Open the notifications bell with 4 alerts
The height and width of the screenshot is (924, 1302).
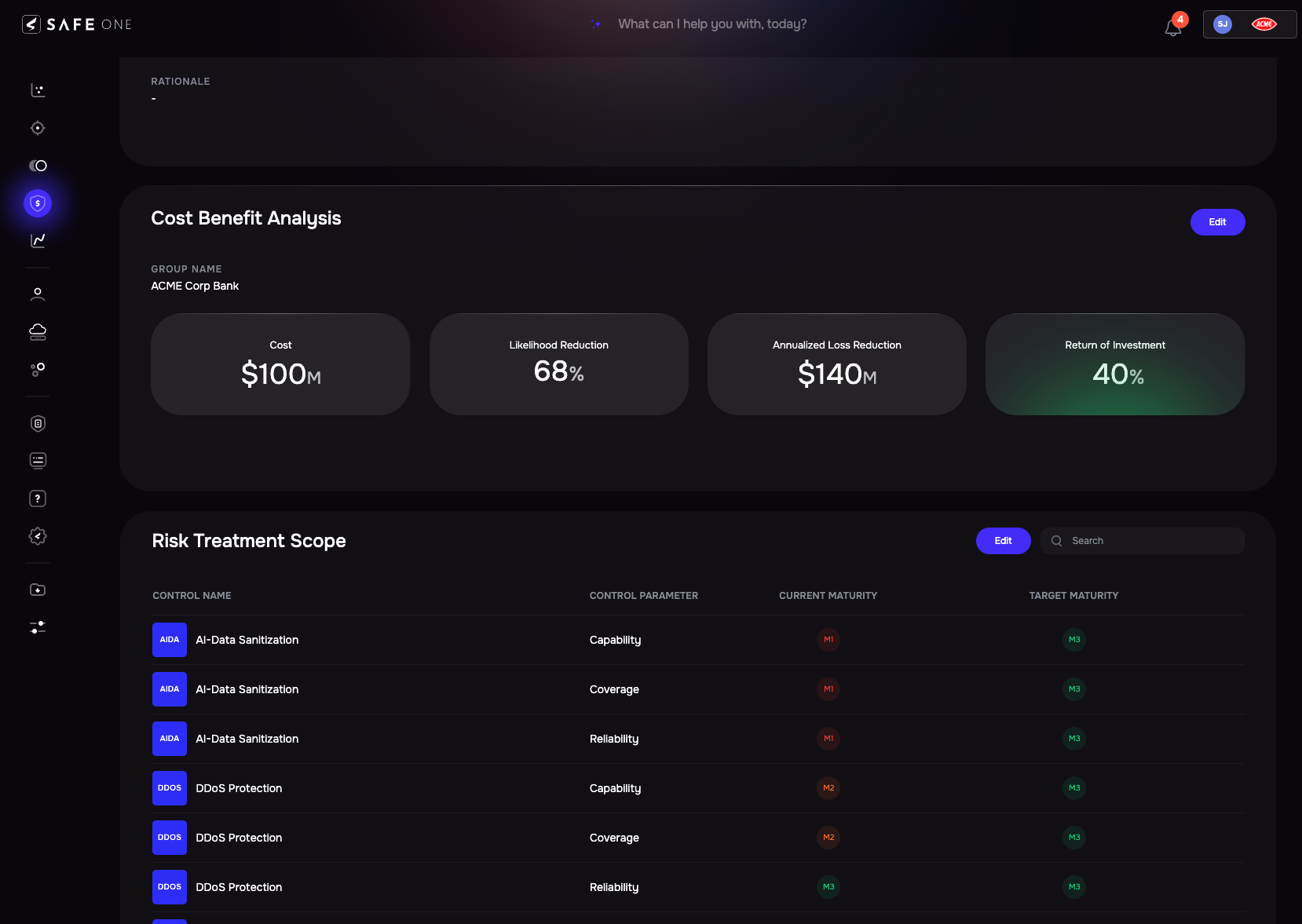[x=1172, y=26]
